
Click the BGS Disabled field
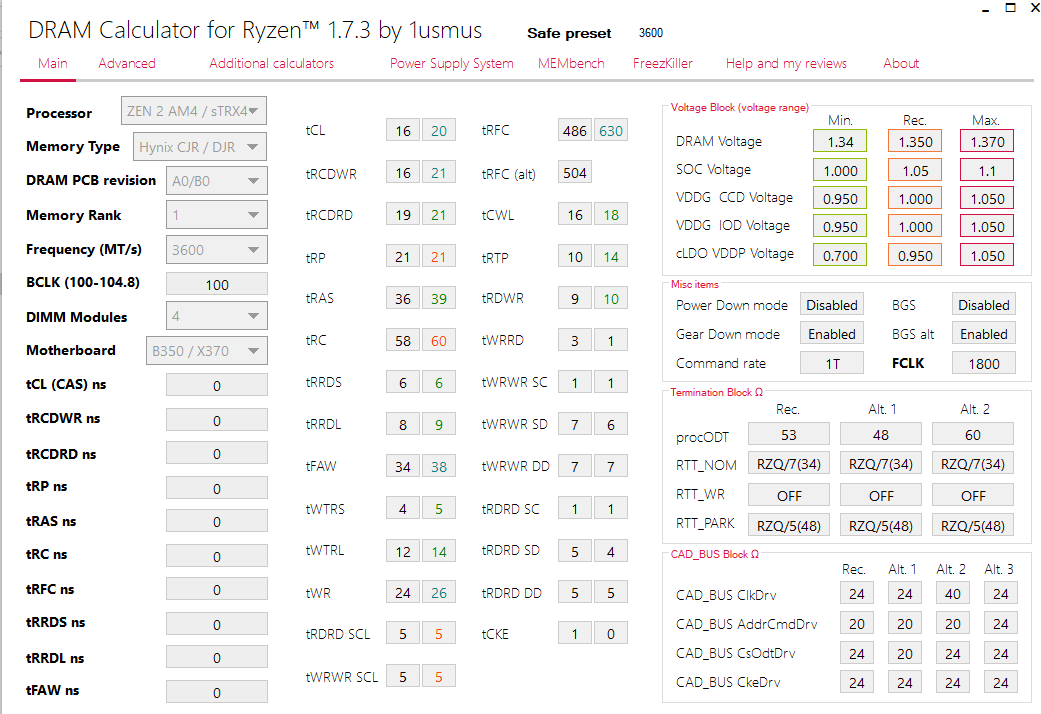[x=984, y=305]
